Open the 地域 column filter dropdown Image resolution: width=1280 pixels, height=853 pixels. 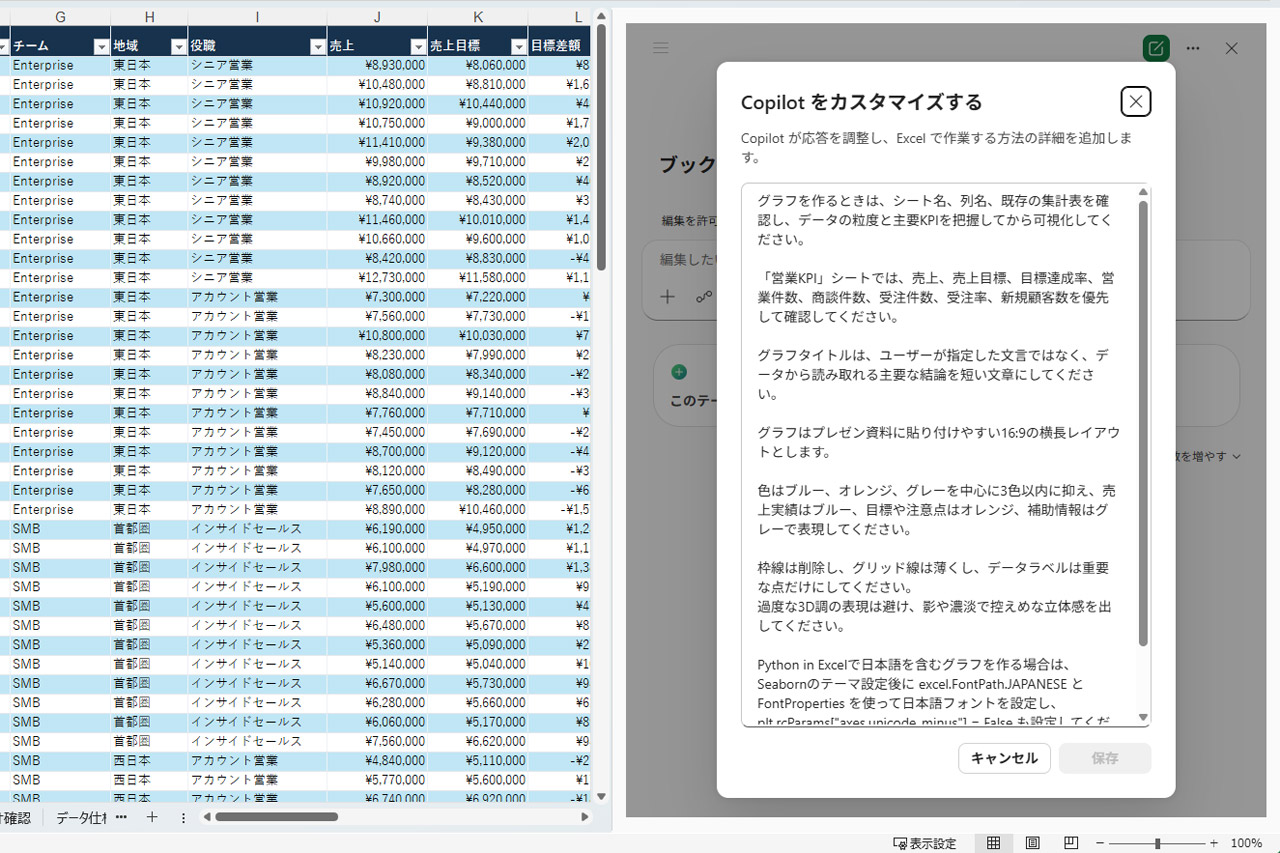[178, 46]
